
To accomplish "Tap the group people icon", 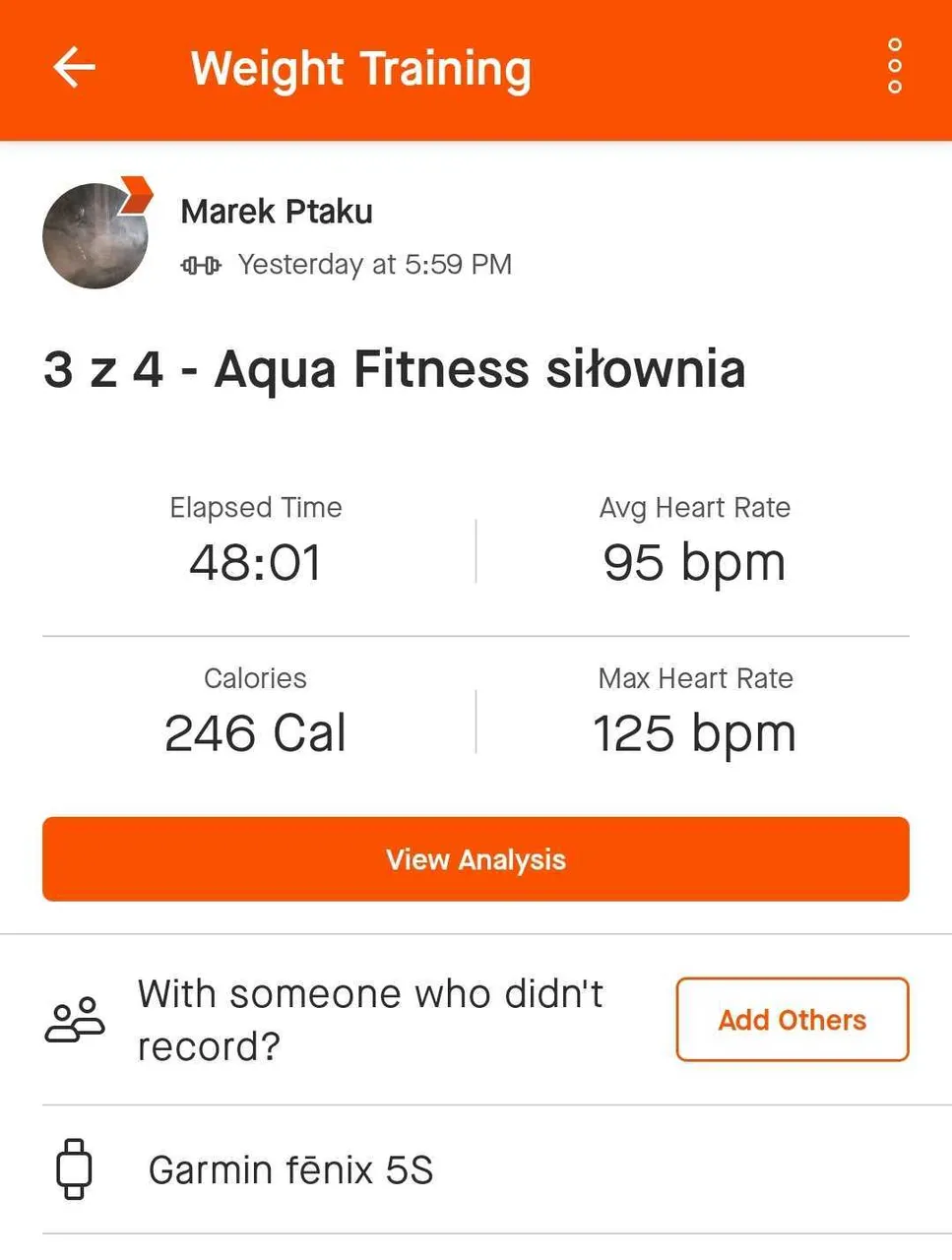I will tap(74, 1020).
